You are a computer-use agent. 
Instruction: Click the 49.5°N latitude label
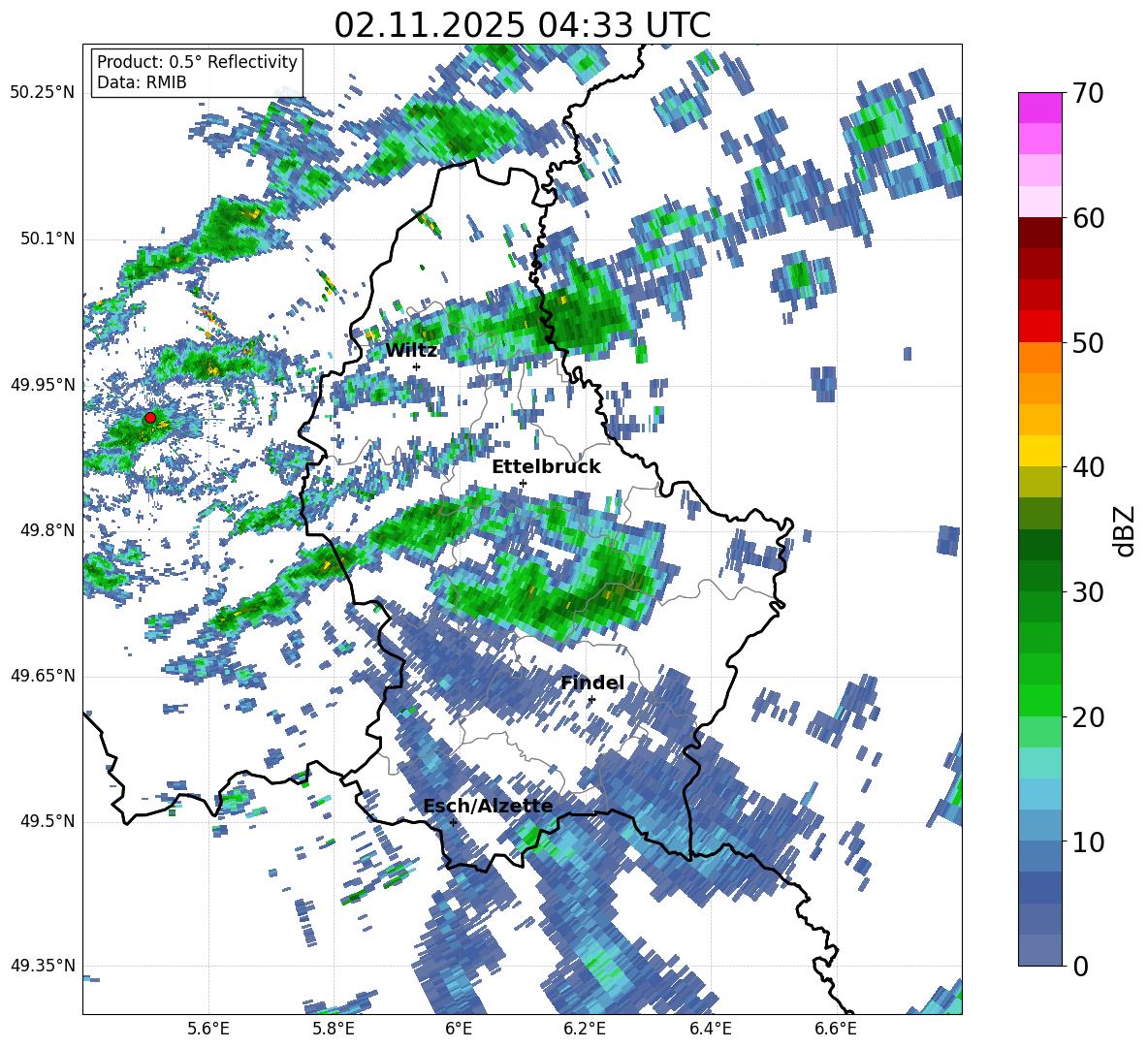pyautogui.click(x=49, y=821)
